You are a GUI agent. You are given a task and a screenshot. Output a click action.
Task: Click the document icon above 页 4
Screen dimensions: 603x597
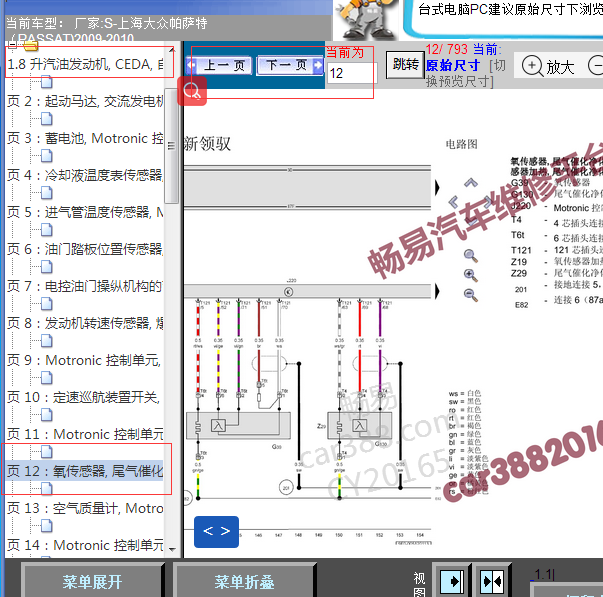[x=47, y=156]
